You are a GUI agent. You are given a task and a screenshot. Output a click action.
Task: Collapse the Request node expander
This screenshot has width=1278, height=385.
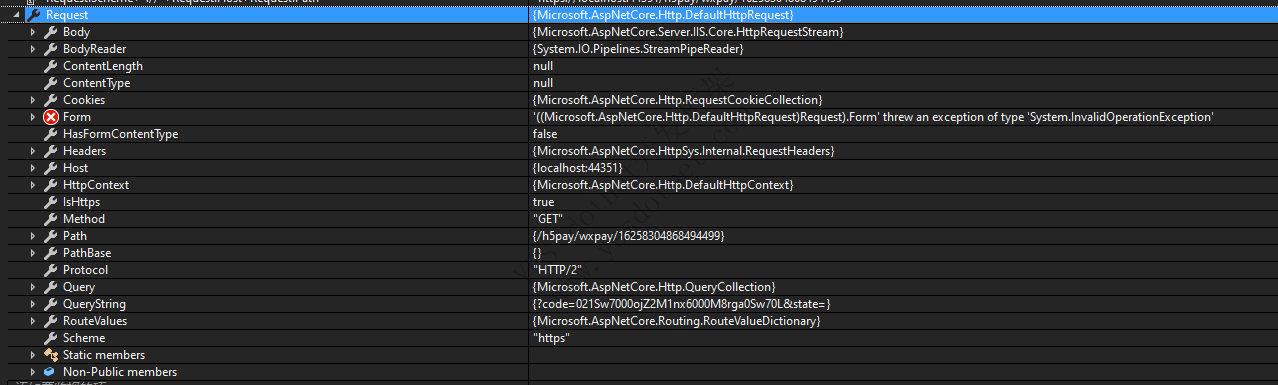tap(17, 16)
